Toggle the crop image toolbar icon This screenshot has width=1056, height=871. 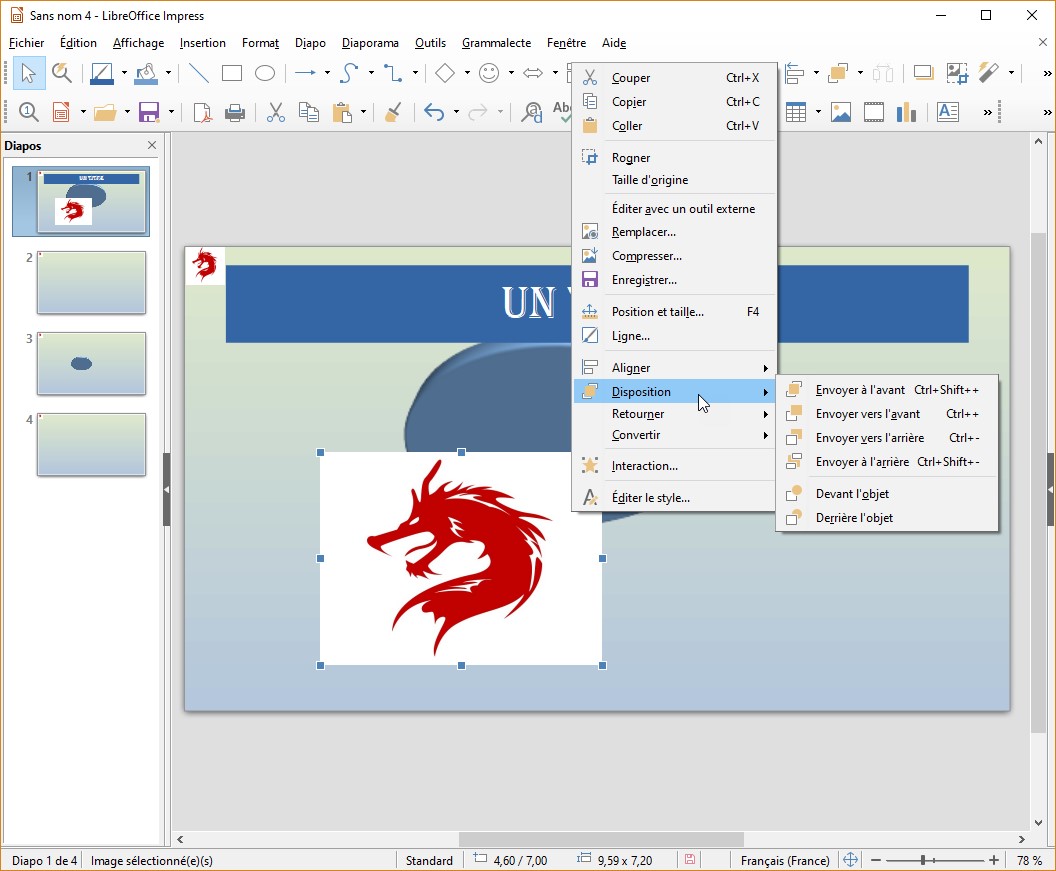[957, 73]
